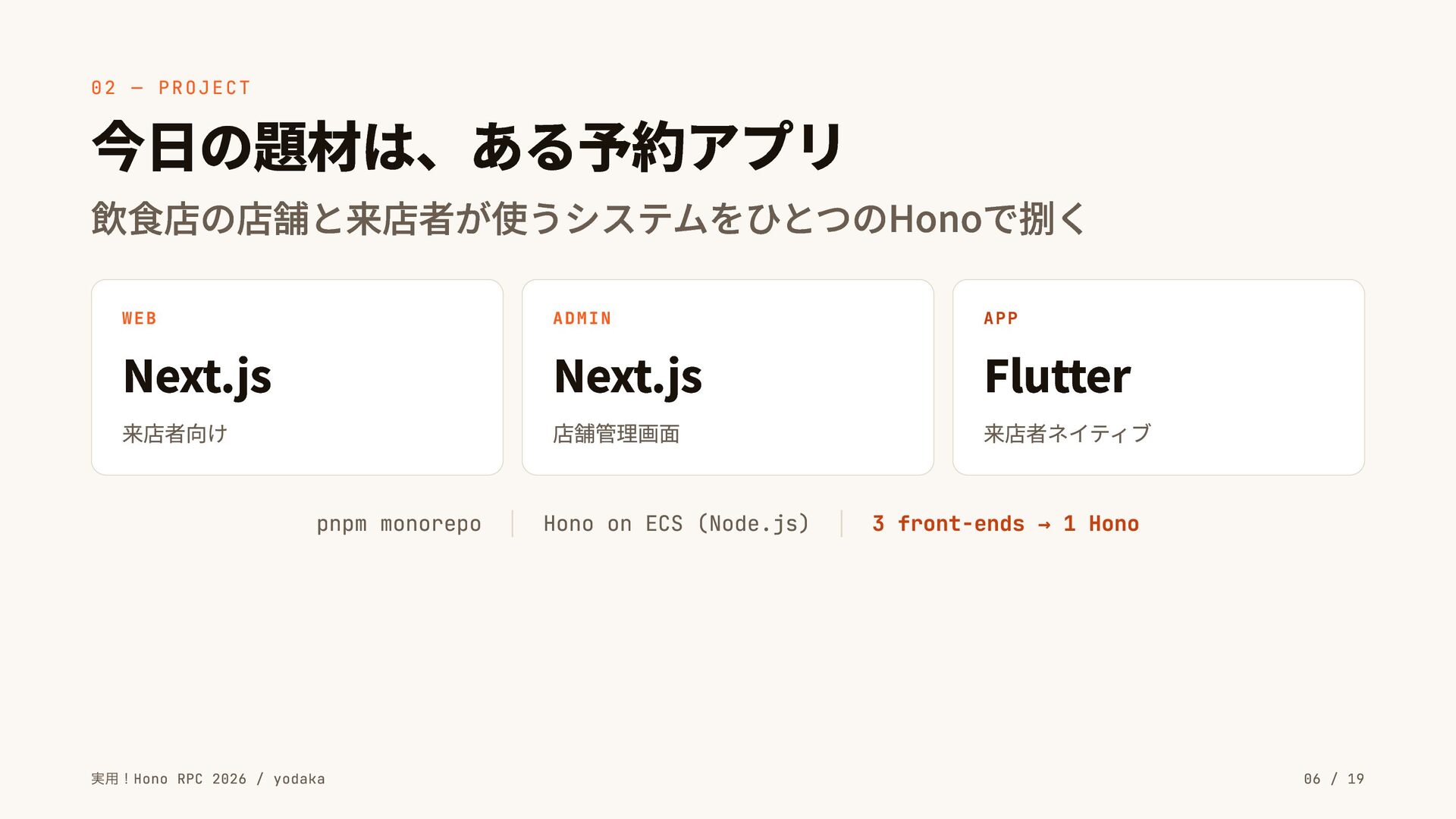Click the 店舗管理画面 description text
The image size is (1456, 819).
point(616,434)
